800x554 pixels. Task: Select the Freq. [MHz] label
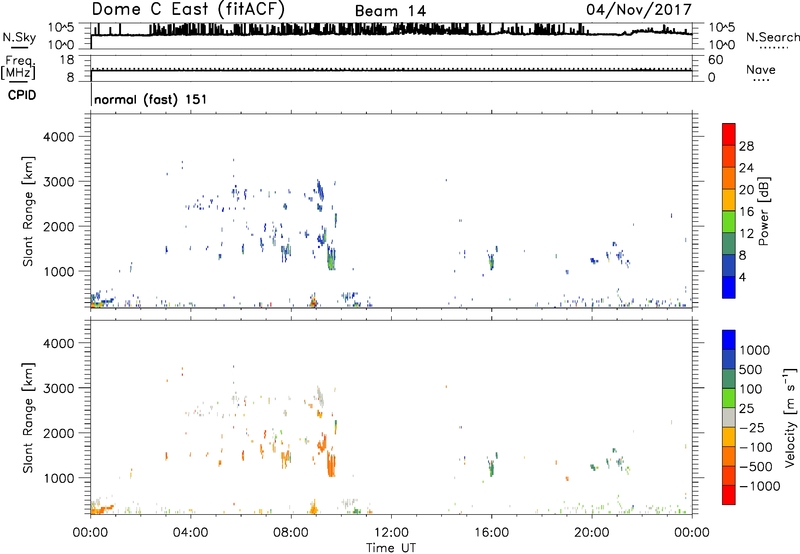pyautogui.click(x=18, y=68)
